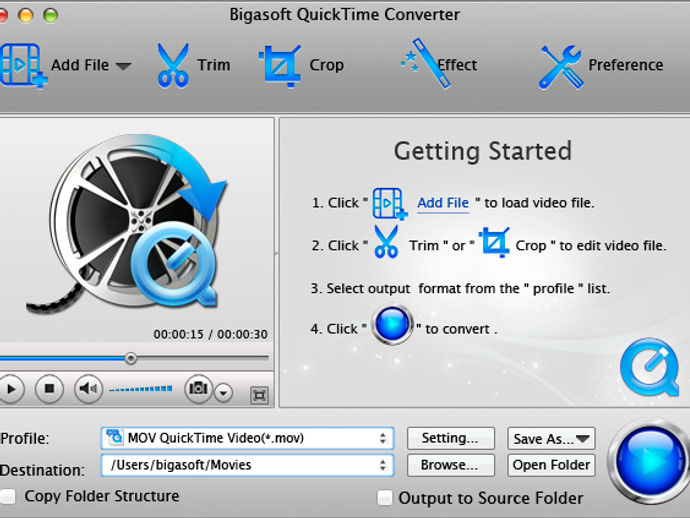
Task: Click the Getting Started heading
Action: coord(483,152)
